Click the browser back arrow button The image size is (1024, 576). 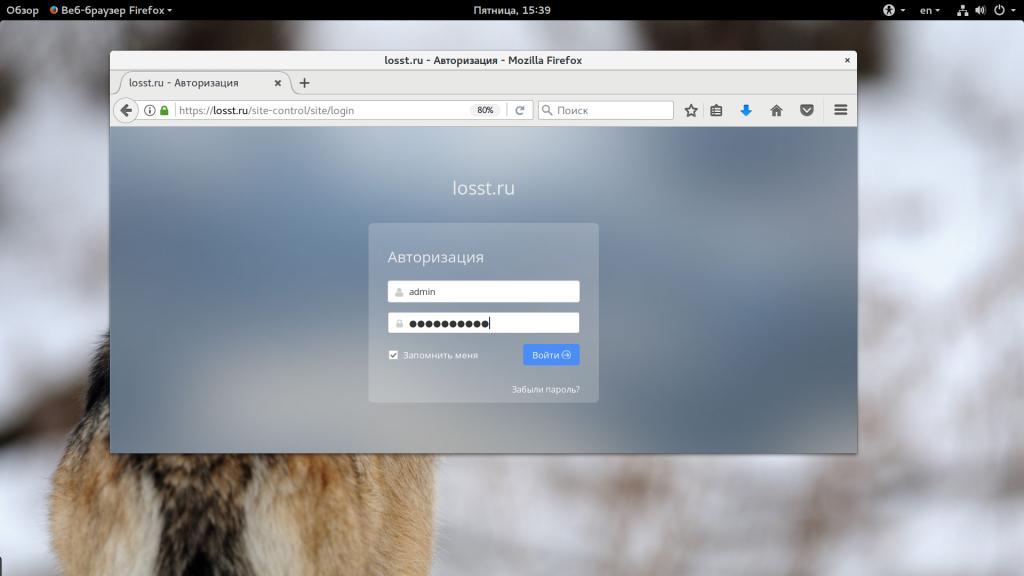point(126,111)
